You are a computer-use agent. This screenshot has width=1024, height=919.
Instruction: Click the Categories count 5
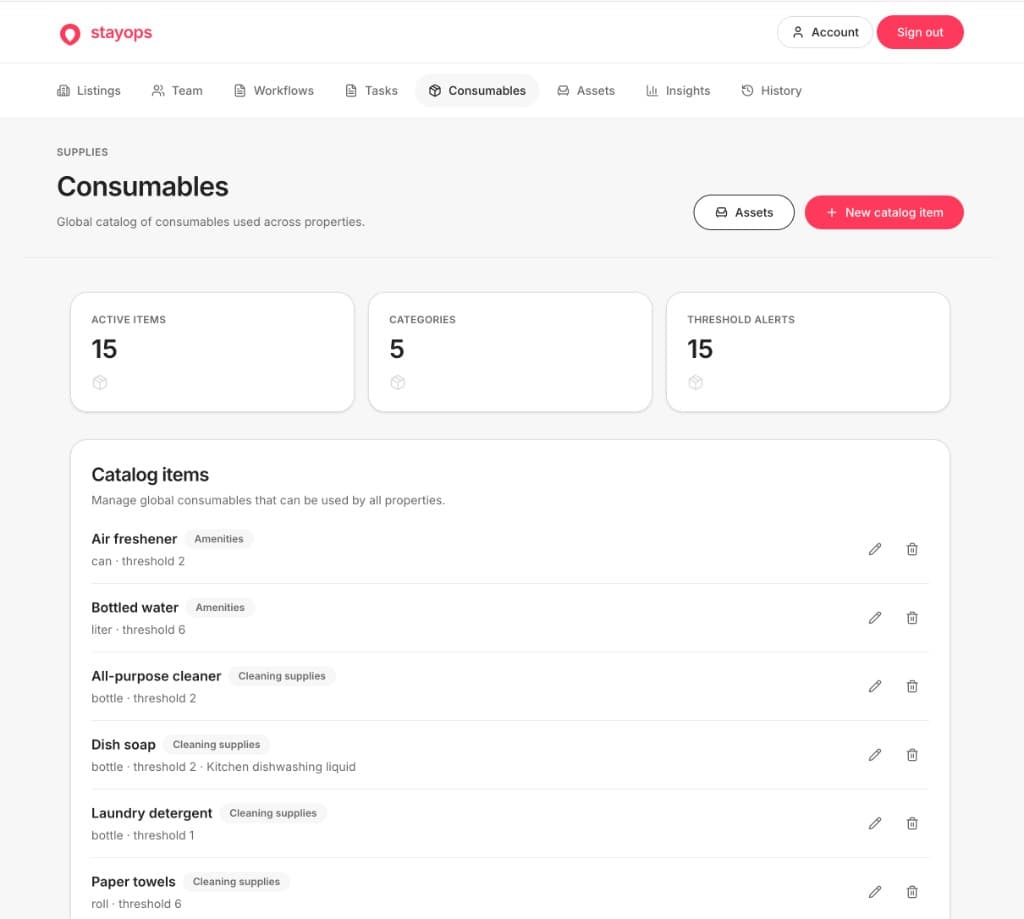click(396, 349)
